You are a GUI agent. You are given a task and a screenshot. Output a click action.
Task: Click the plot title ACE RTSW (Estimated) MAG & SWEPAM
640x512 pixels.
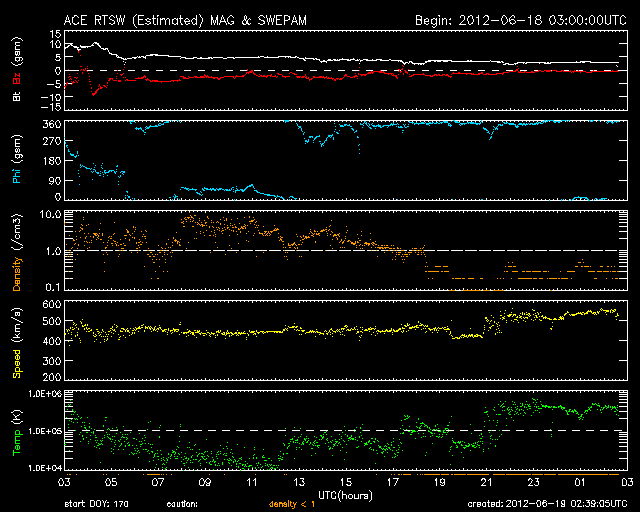point(185,20)
